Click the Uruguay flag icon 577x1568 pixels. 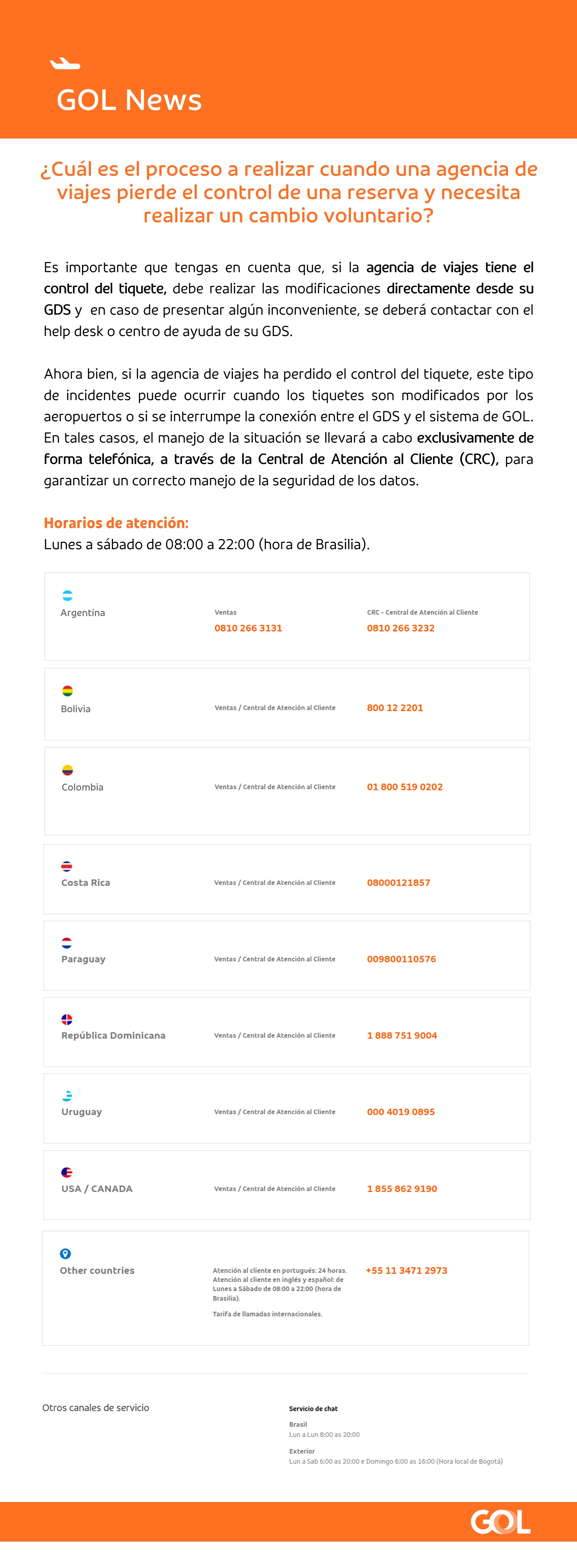[x=67, y=1096]
